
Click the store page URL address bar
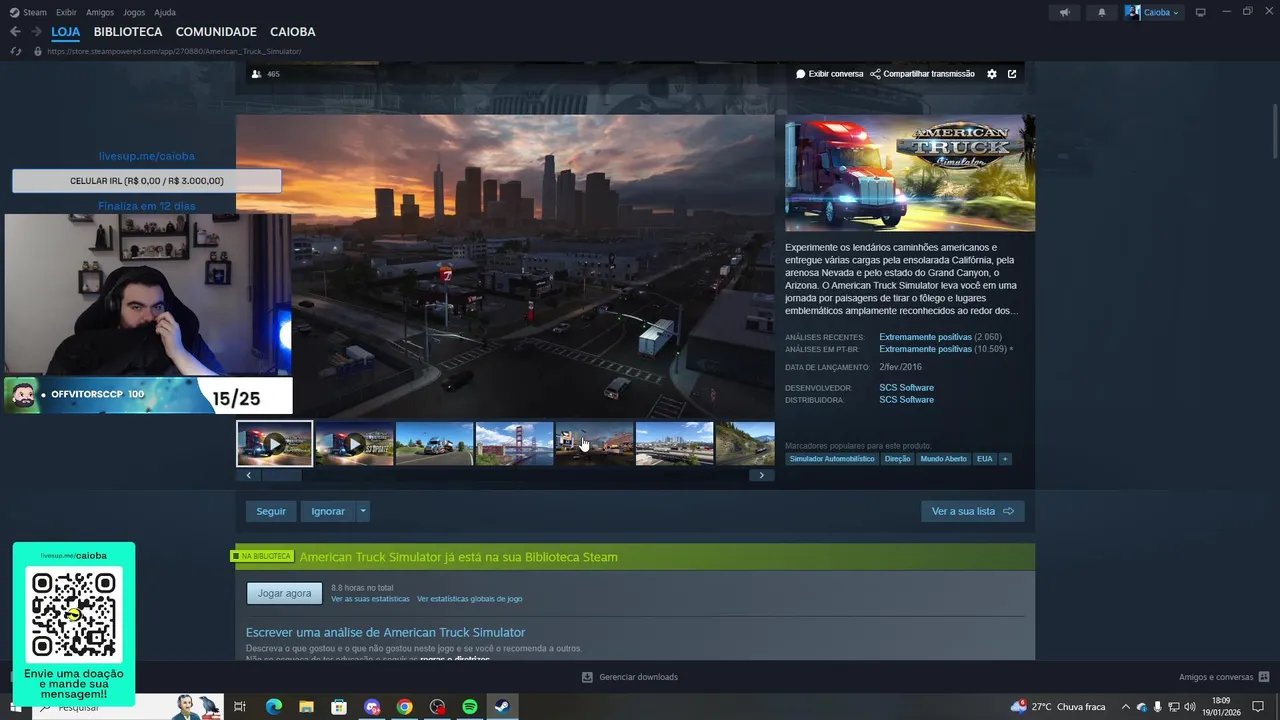(174, 51)
